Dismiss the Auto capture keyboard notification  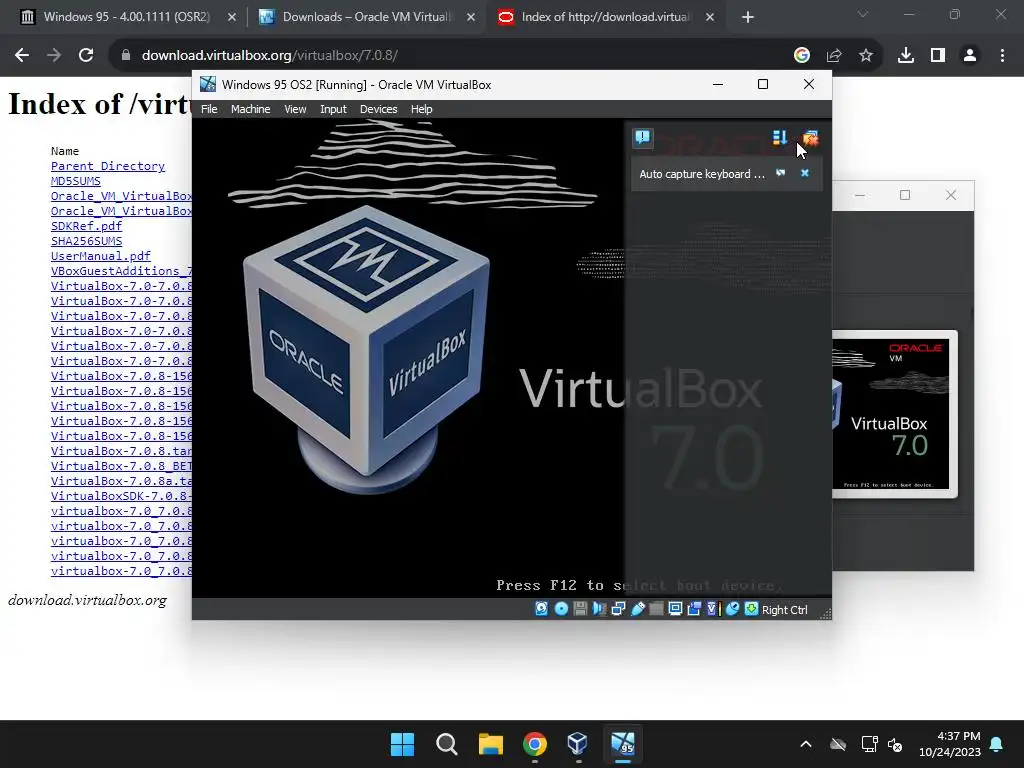click(805, 173)
